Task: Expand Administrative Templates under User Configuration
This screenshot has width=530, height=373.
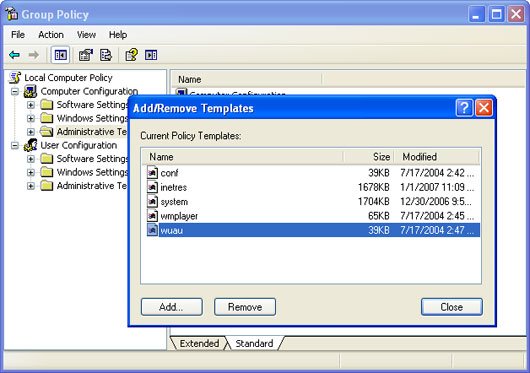Action: click(31, 186)
